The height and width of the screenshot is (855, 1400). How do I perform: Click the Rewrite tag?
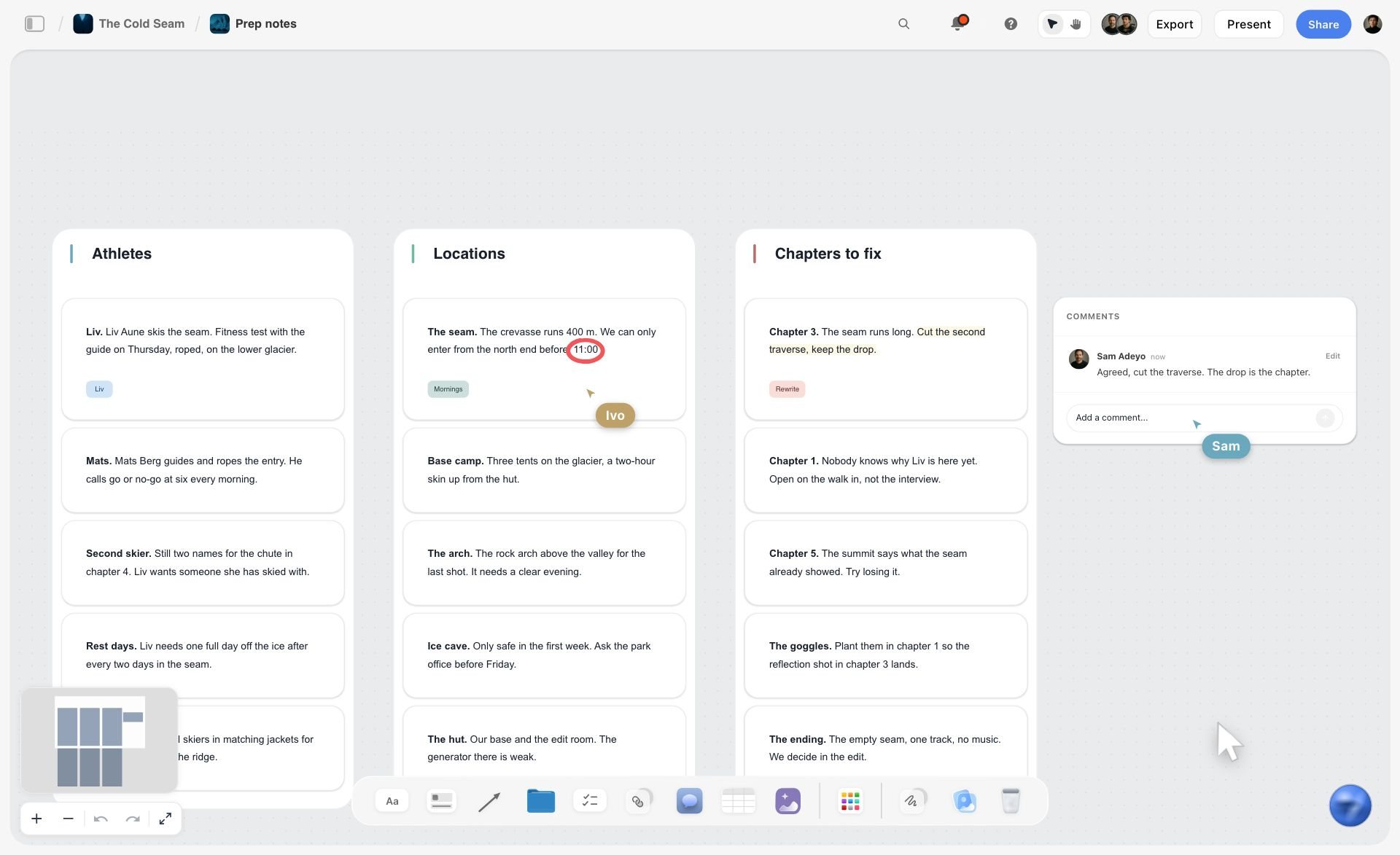tap(787, 389)
